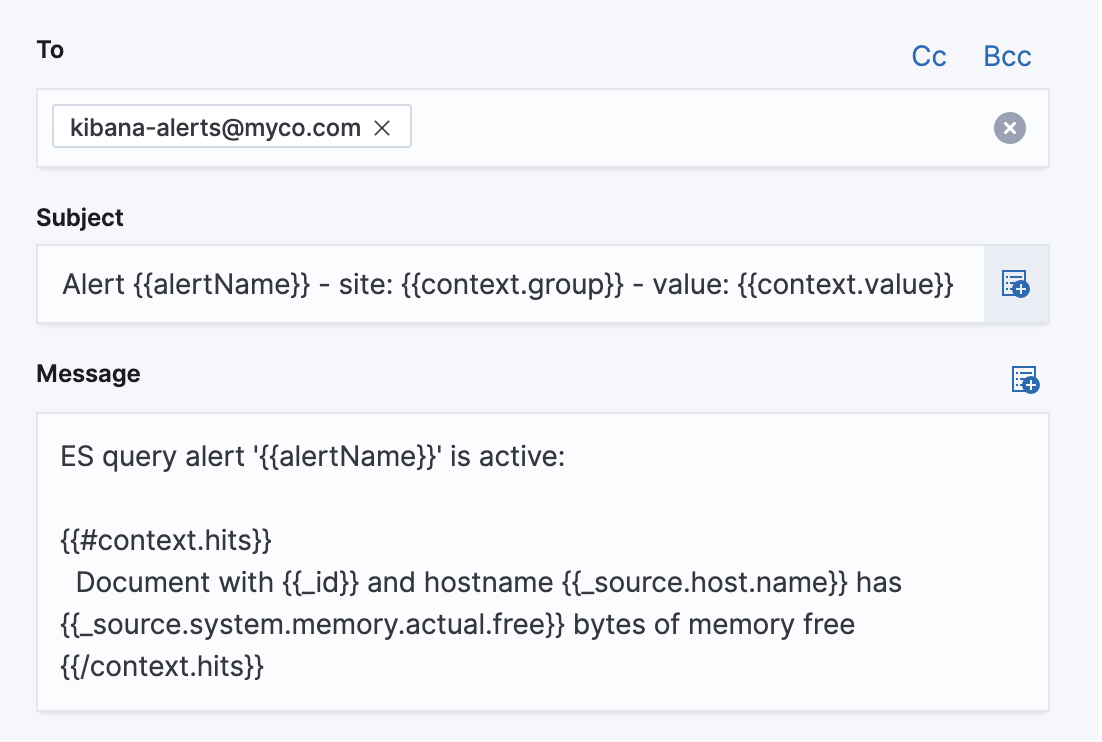Click the Message field label
The image size is (1102, 742).
tap(88, 374)
